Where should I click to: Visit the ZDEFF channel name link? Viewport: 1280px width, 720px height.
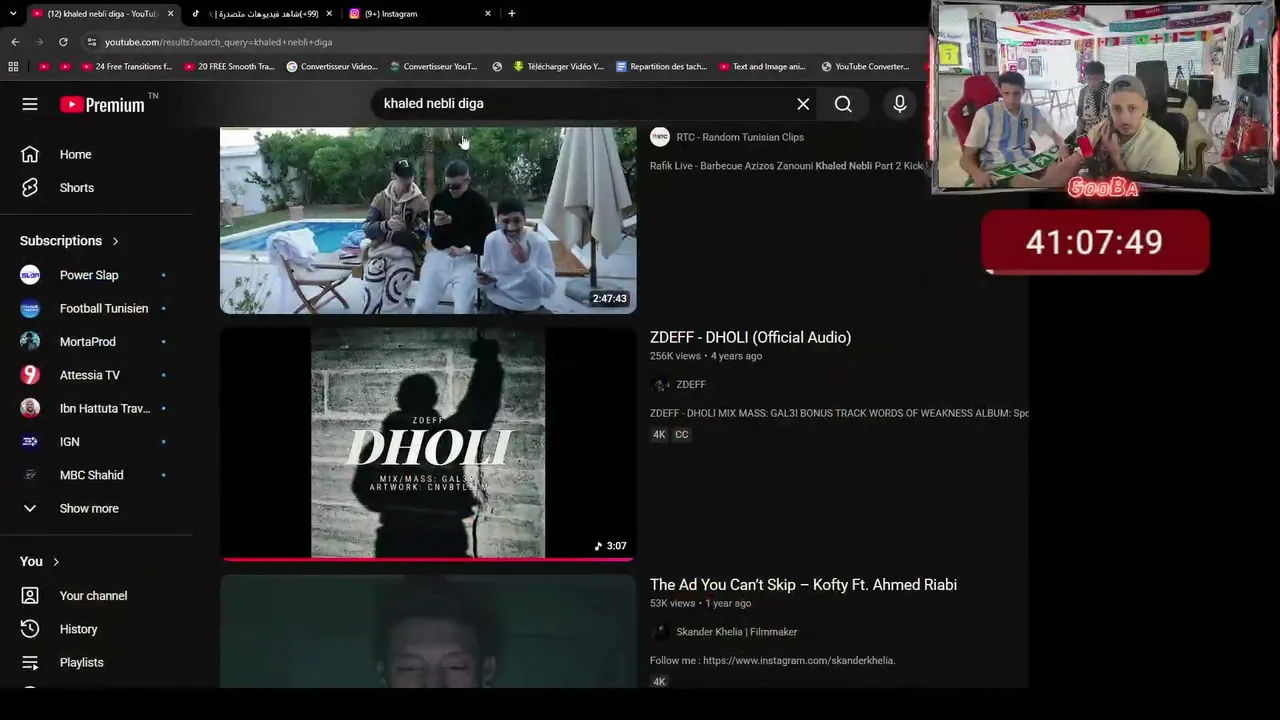[x=691, y=384]
